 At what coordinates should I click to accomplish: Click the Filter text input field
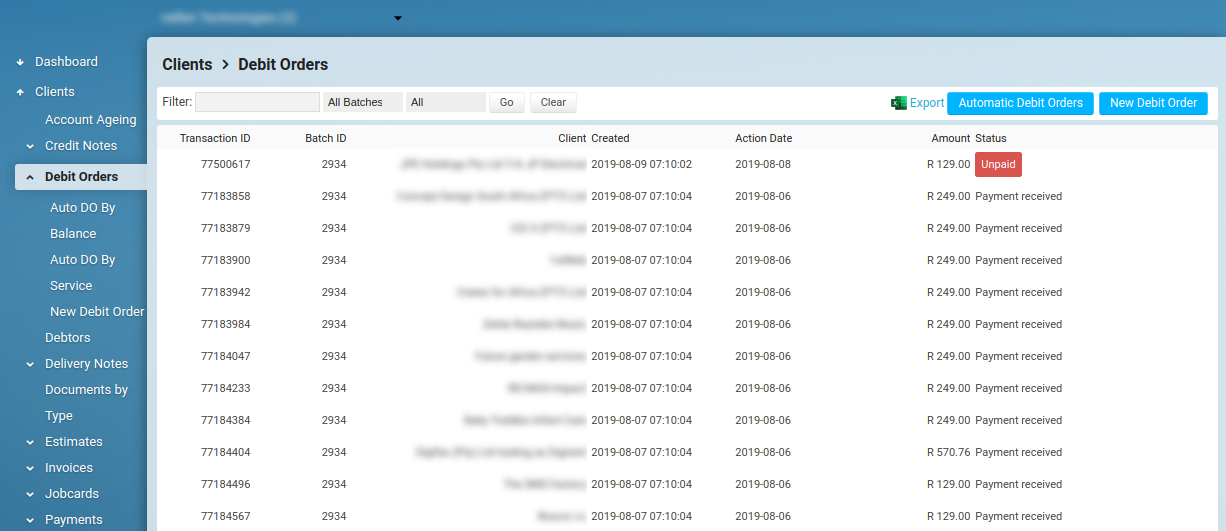pos(257,102)
